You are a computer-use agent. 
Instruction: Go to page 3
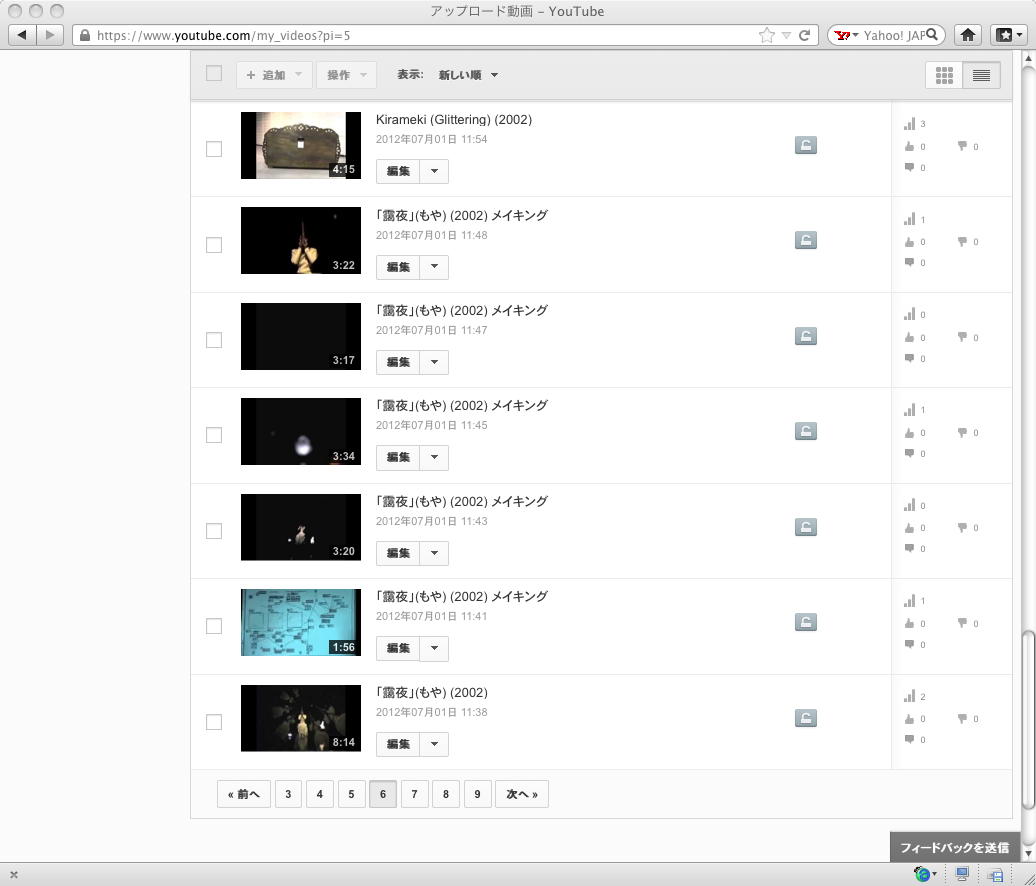(x=288, y=794)
